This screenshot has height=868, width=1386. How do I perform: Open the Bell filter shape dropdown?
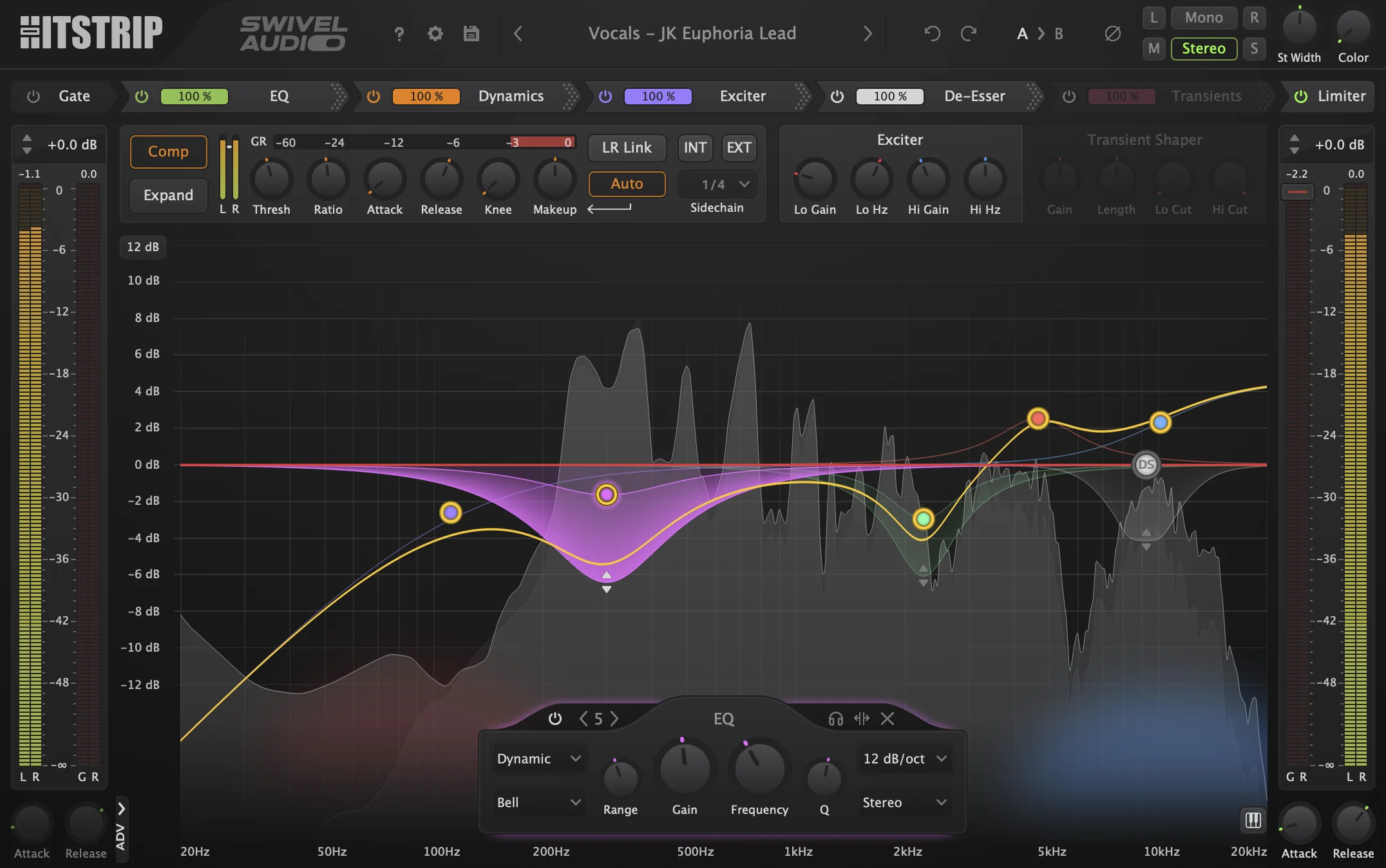(538, 802)
